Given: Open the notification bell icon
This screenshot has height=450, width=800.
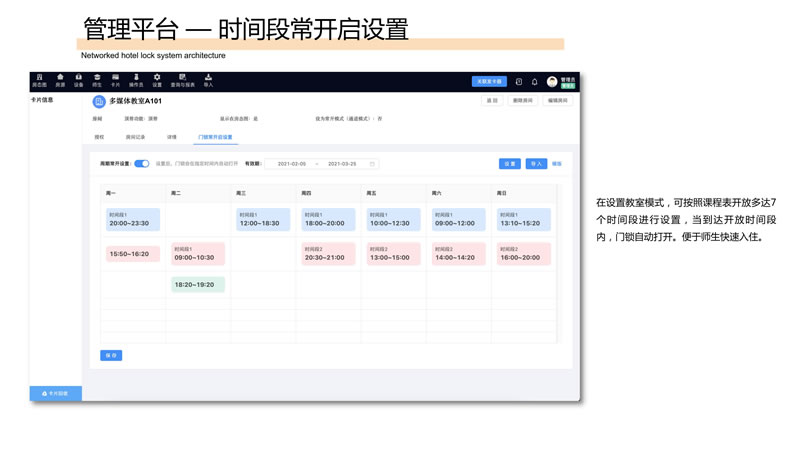Looking at the screenshot, I should 535,82.
